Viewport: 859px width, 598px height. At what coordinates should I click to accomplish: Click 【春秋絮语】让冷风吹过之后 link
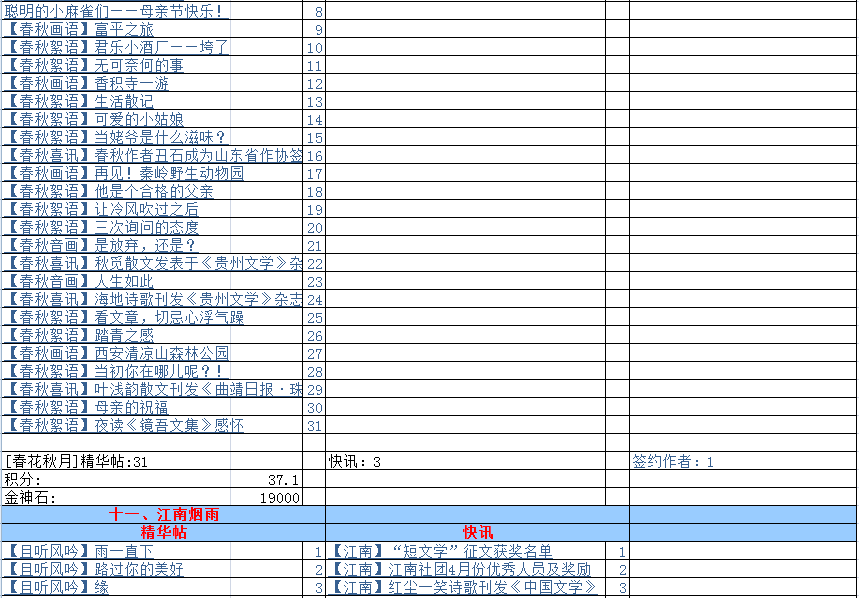pos(104,209)
